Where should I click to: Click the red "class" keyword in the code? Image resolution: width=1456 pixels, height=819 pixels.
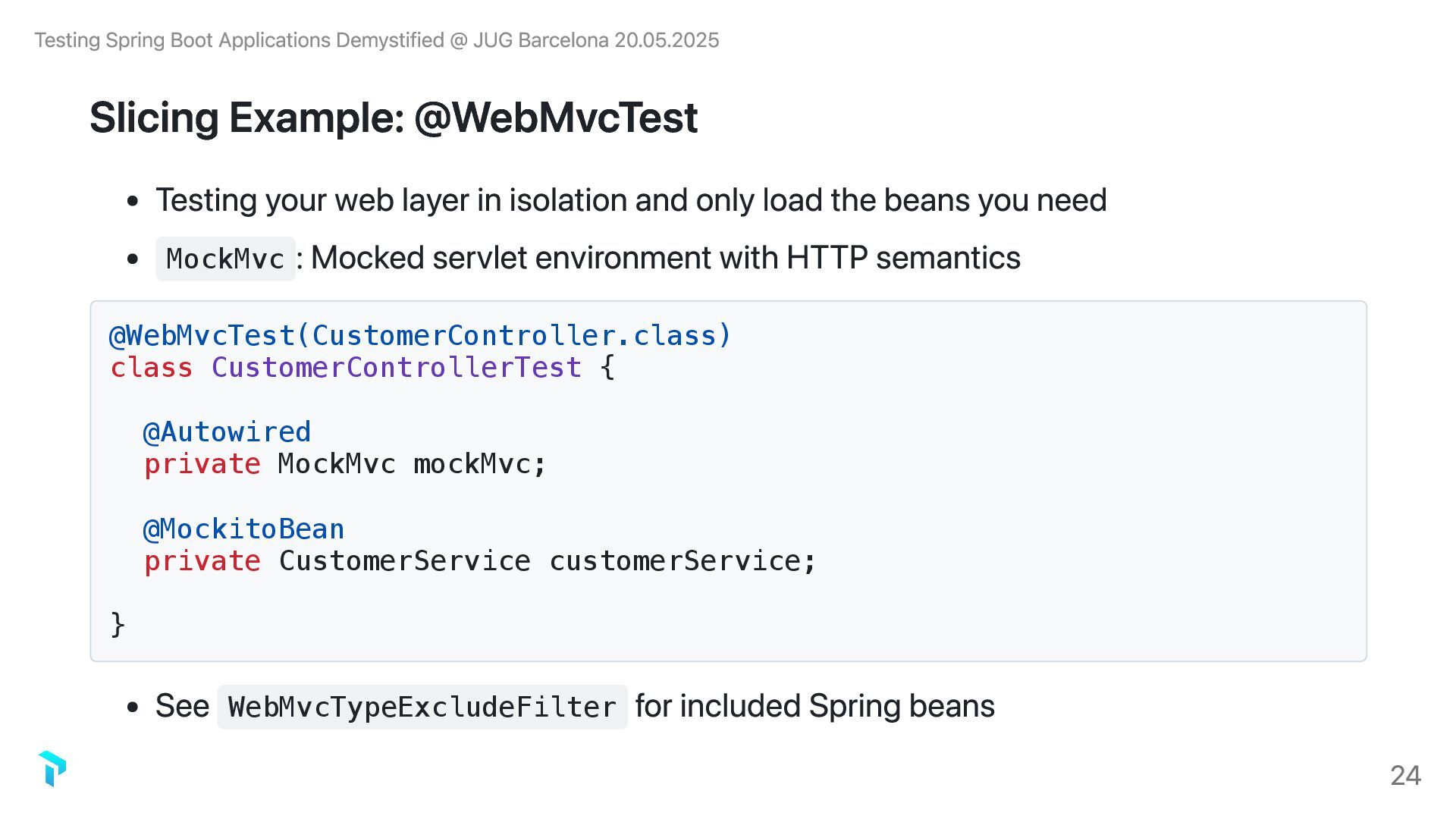click(152, 368)
